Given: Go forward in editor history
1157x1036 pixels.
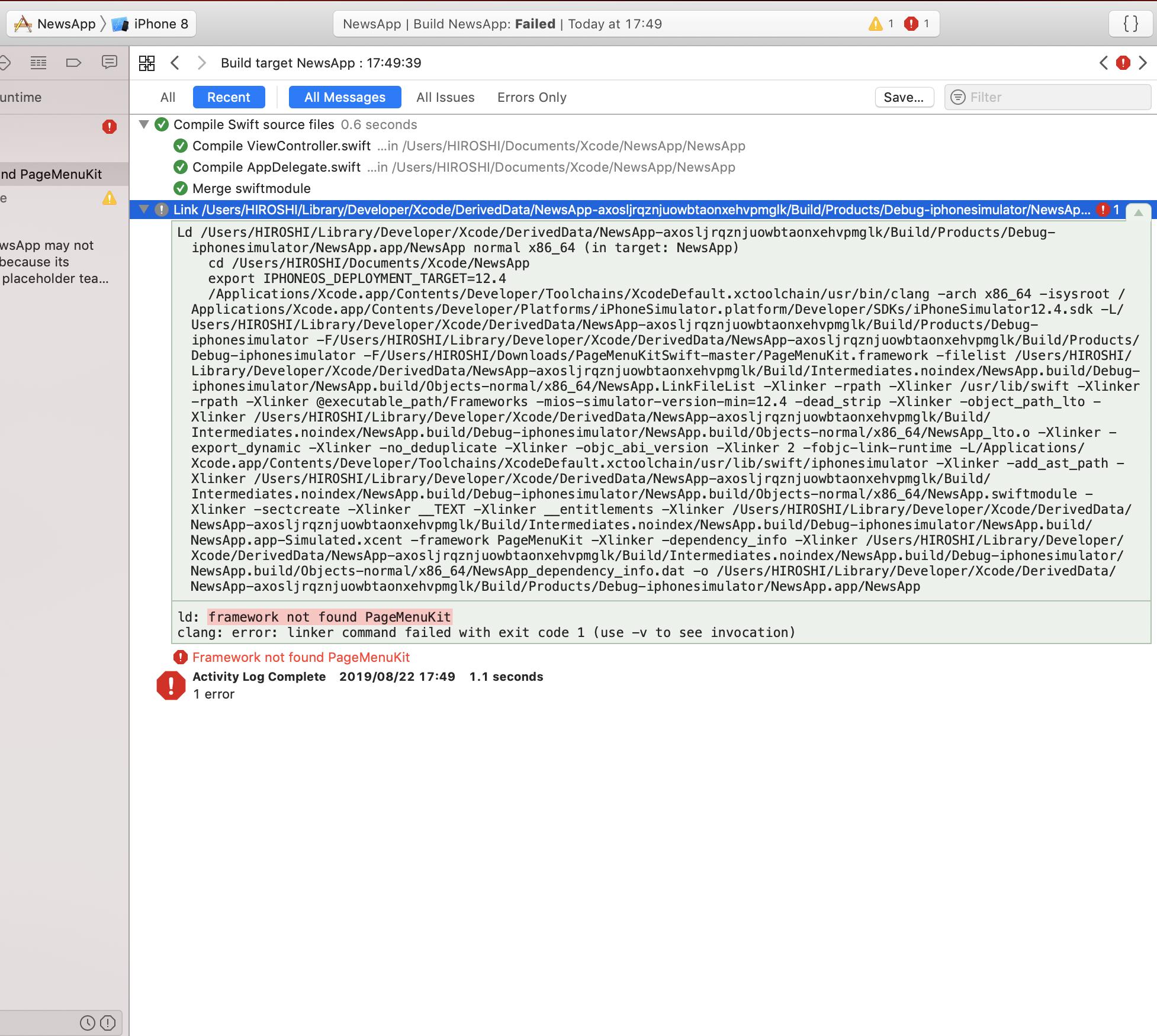Looking at the screenshot, I should point(202,63).
